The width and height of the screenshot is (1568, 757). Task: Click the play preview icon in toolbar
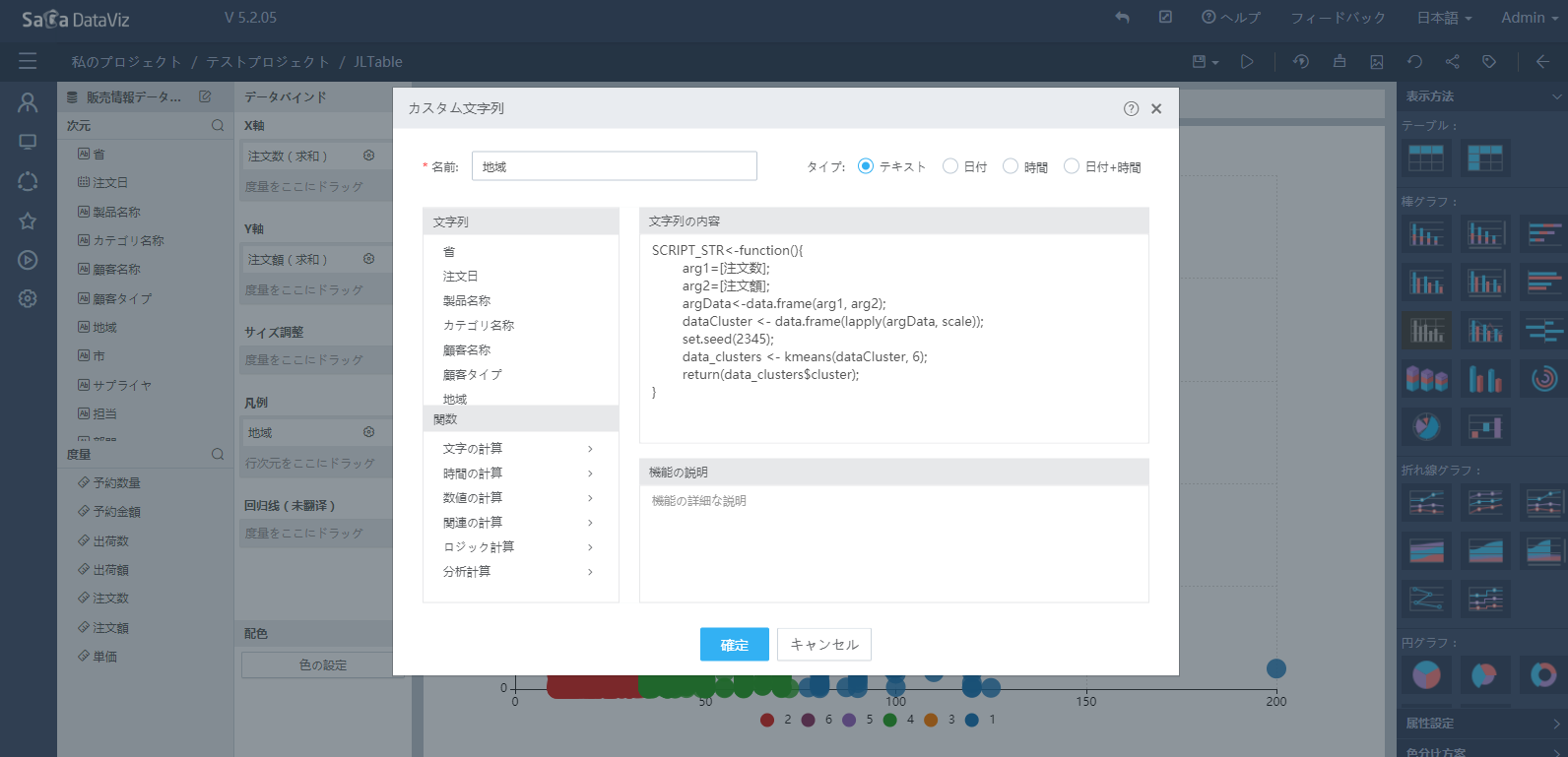click(1247, 62)
